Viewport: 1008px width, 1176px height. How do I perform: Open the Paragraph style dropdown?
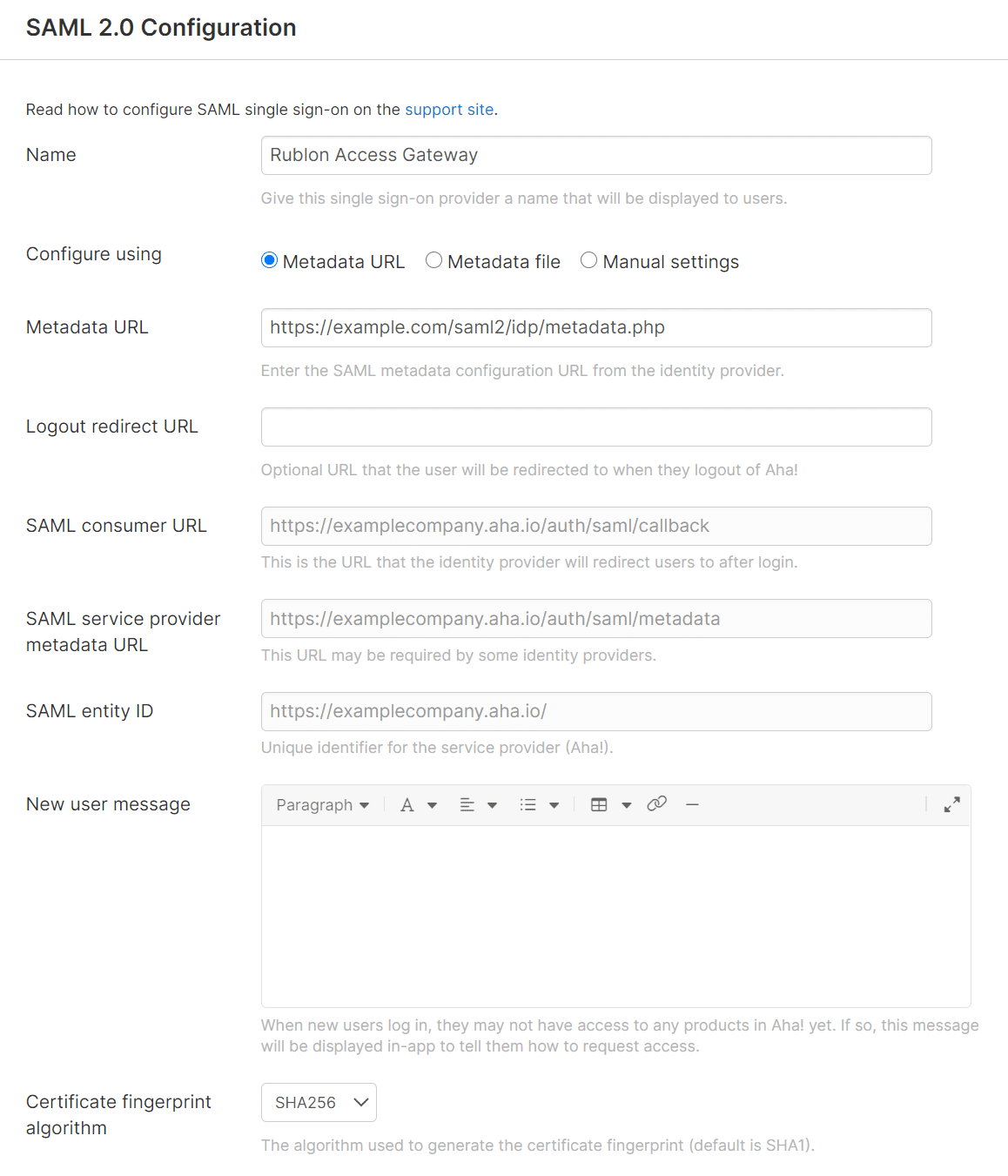point(322,805)
